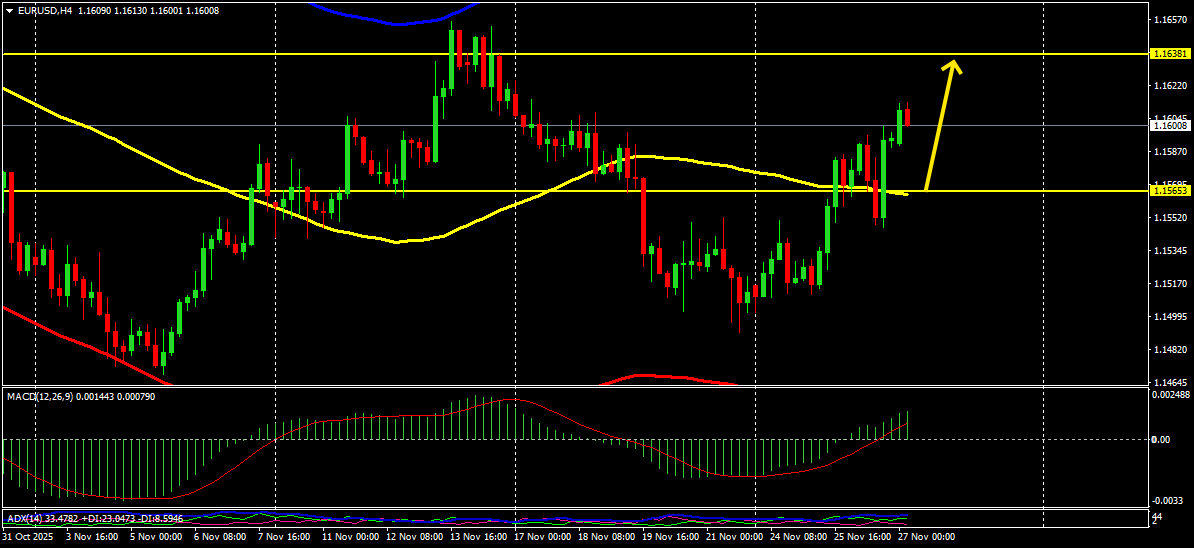Click the 31 Oct 2025 time axis label
Viewport: 1194px width, 548px height.
[x=27, y=537]
